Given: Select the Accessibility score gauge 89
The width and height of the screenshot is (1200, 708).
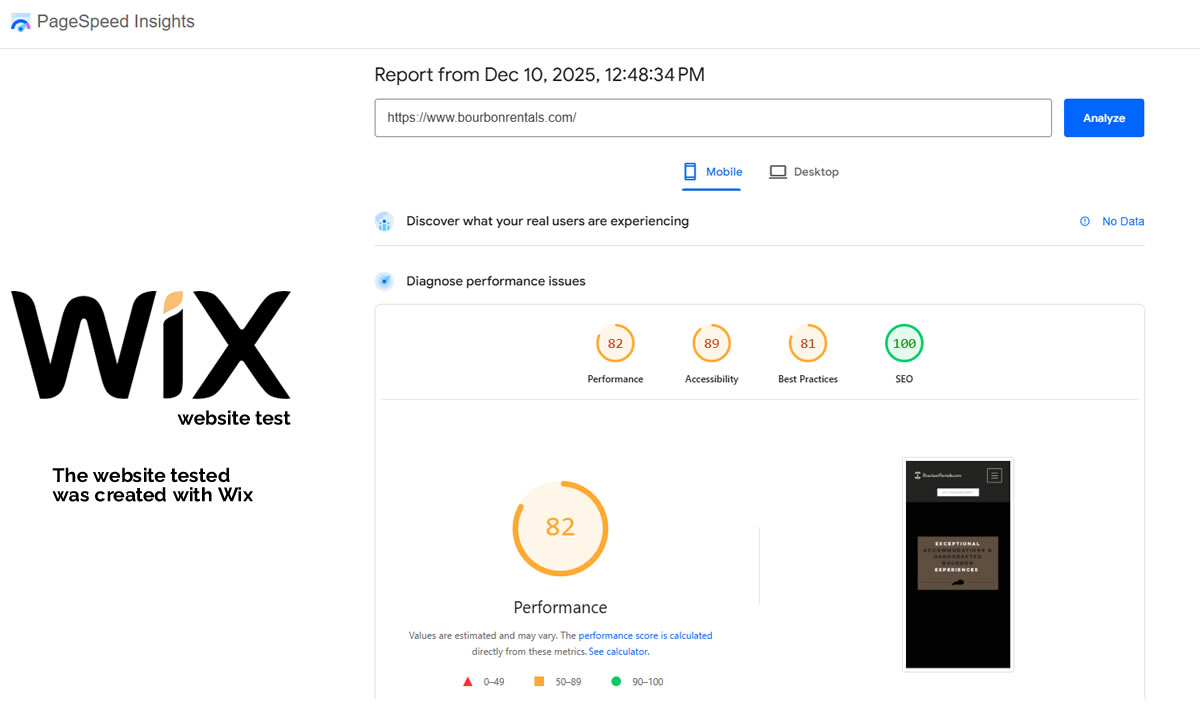Looking at the screenshot, I should coord(711,344).
